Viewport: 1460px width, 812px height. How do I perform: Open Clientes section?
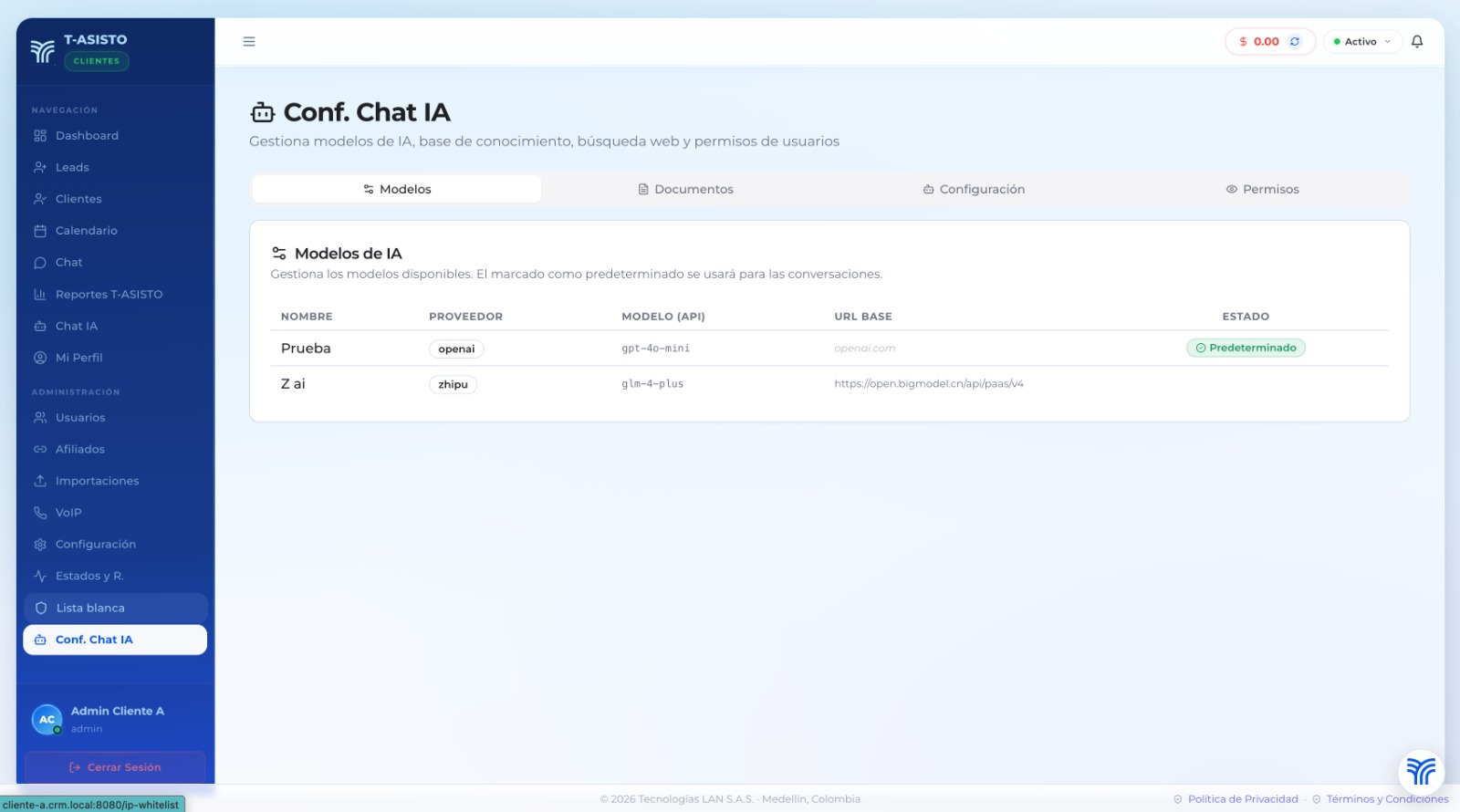pyautogui.click(x=115, y=199)
